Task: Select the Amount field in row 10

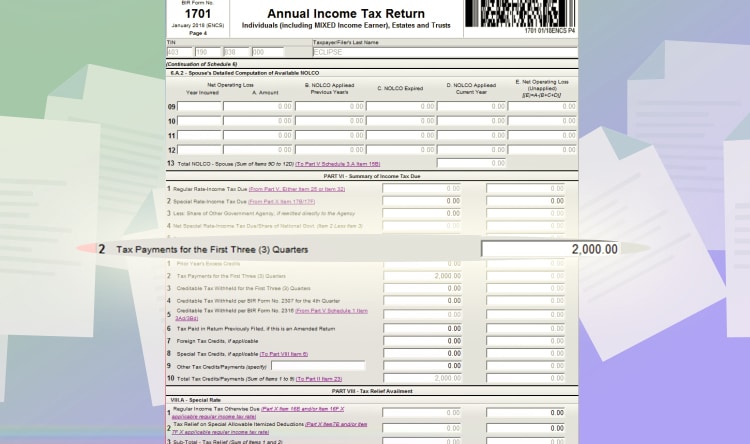Action: point(258,121)
